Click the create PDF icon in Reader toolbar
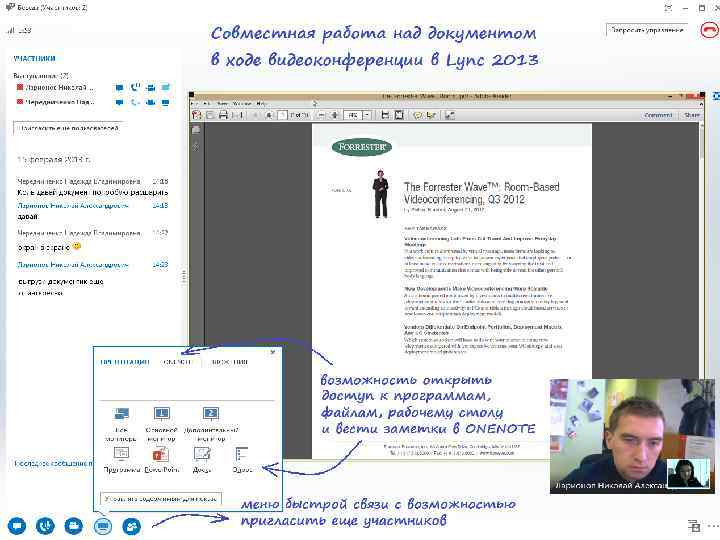 [197, 115]
